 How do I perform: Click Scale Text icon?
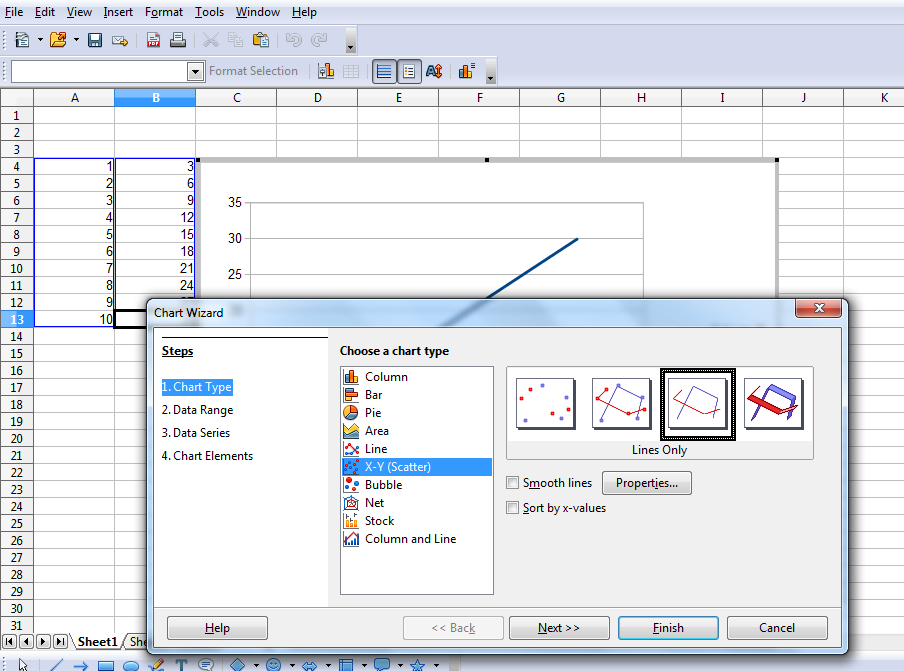434,71
